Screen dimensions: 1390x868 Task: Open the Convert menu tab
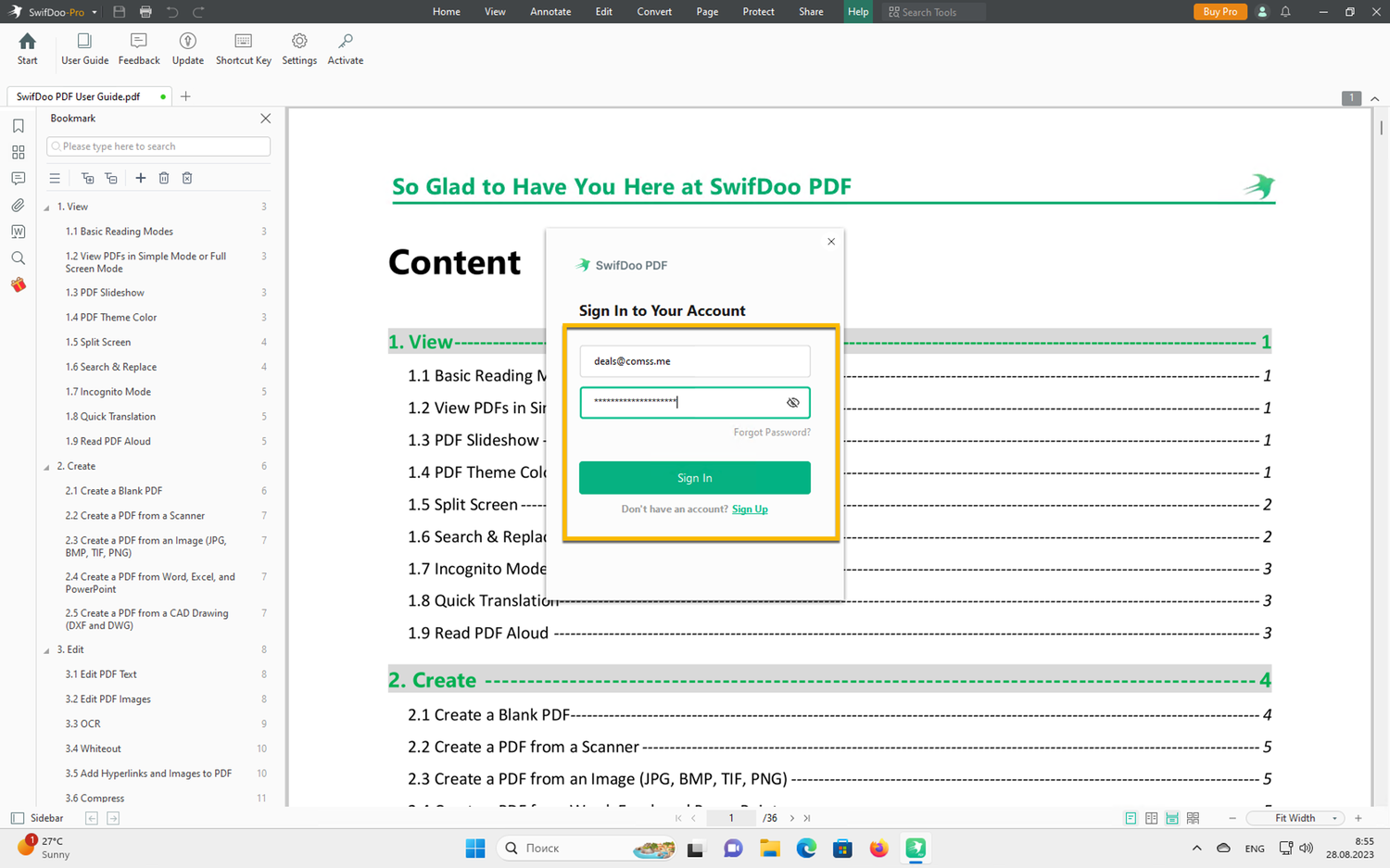(x=654, y=12)
